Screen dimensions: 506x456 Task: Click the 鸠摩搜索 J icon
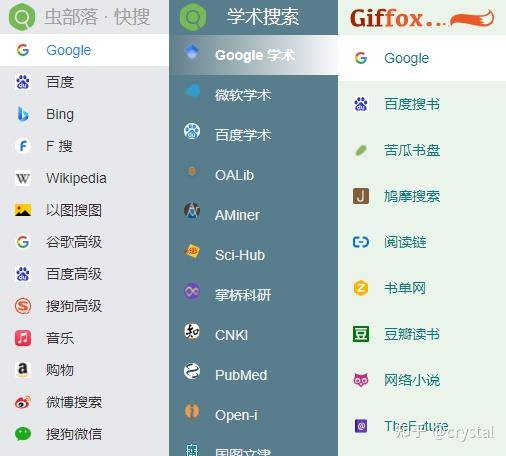coord(361,196)
